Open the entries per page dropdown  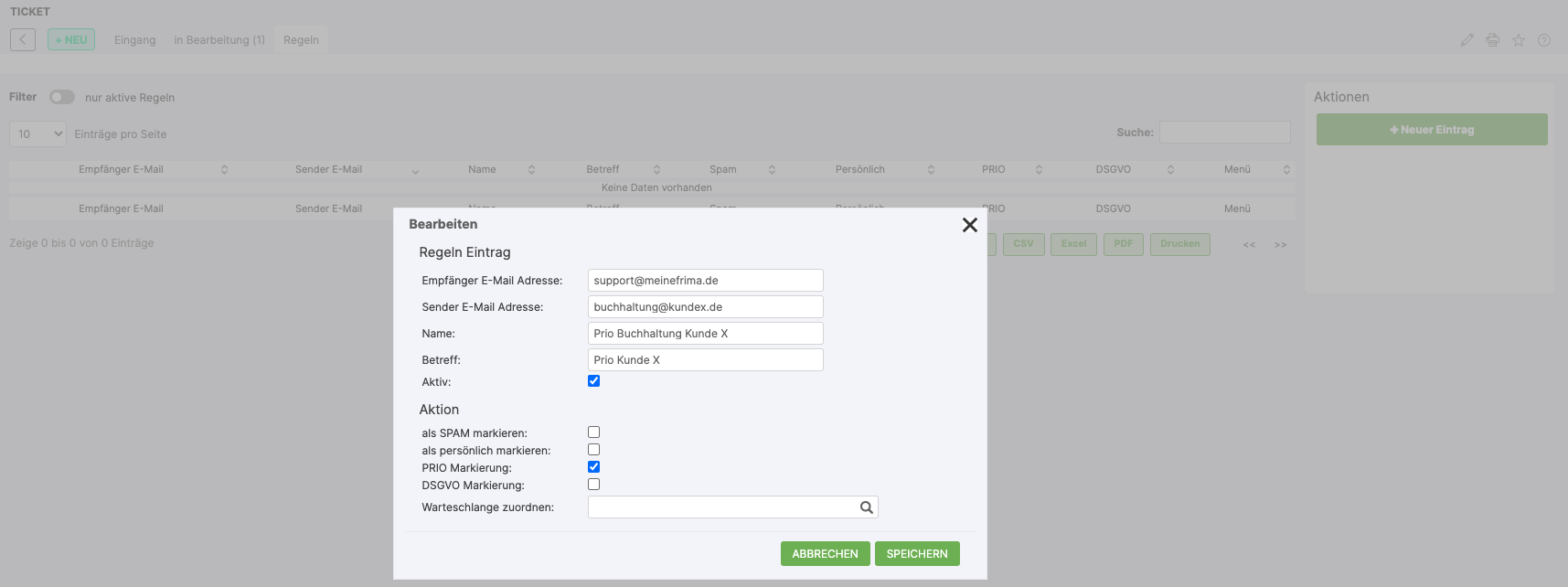38,134
